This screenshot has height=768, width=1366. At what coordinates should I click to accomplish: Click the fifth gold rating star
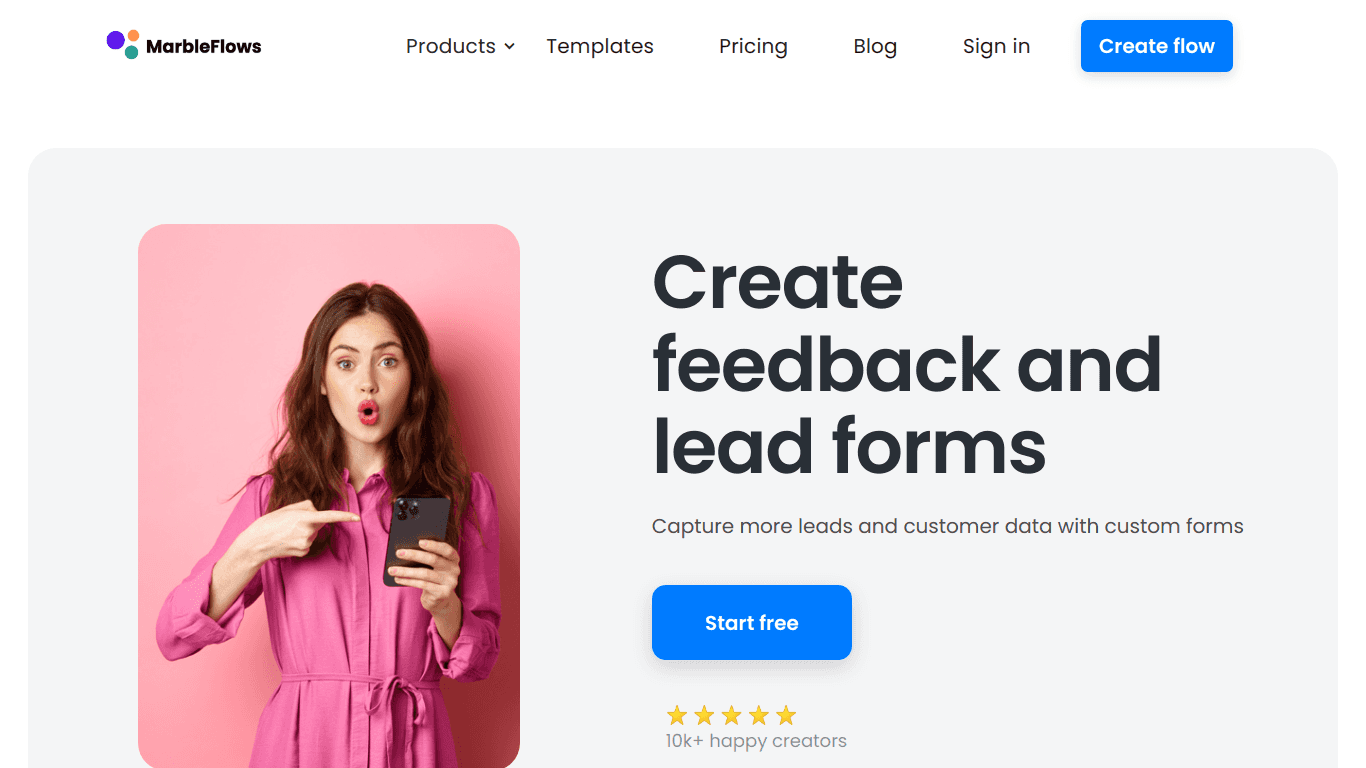[786, 715]
